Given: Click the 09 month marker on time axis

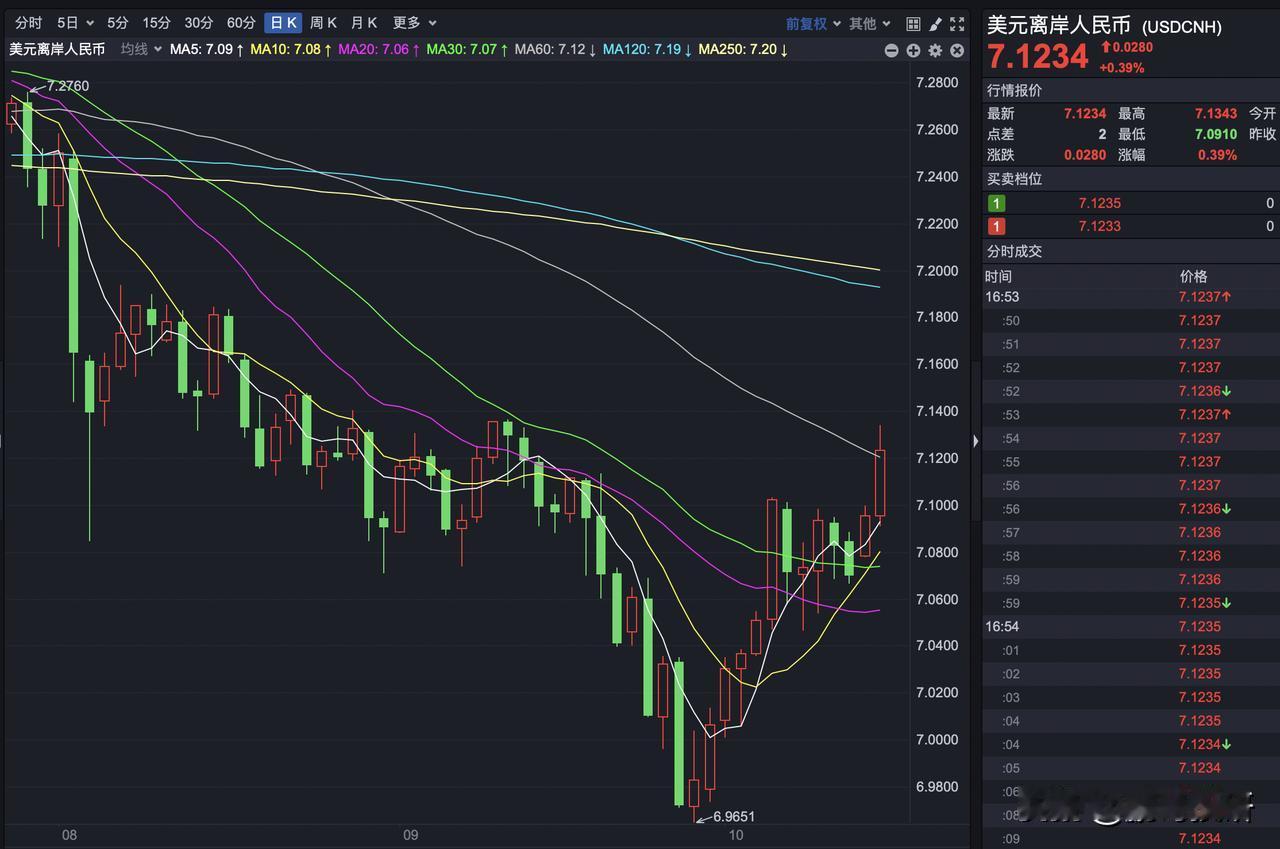Looking at the screenshot, I should [410, 835].
